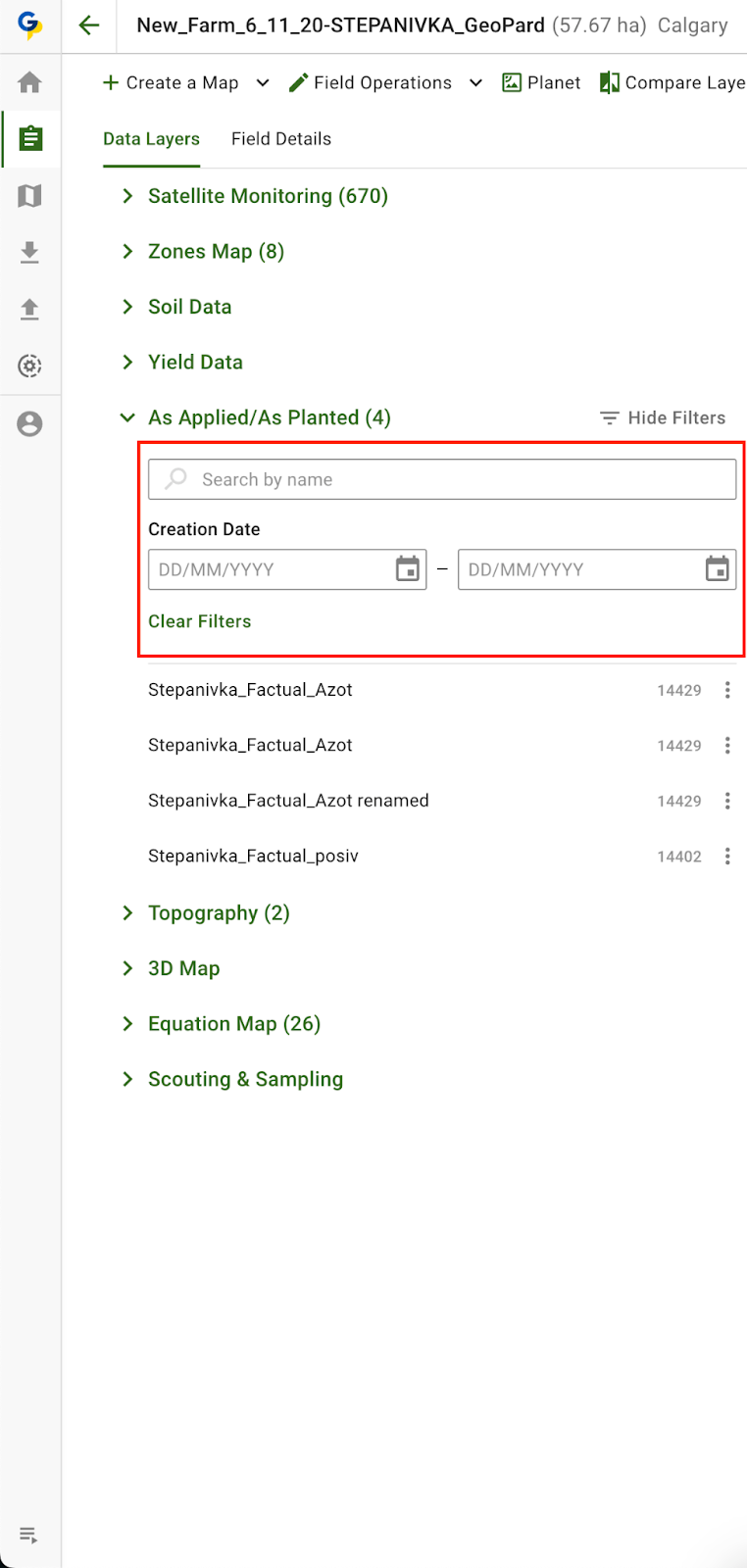The height and width of the screenshot is (1568, 747).
Task: Select the Data Layers tab
Action: pyautogui.click(x=151, y=139)
